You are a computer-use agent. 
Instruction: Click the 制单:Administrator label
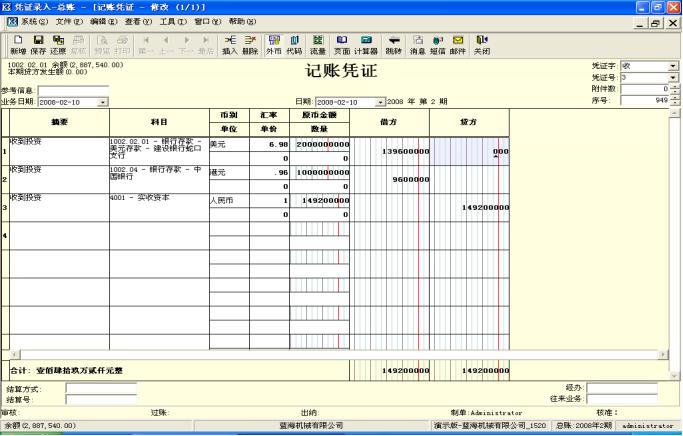click(487, 413)
